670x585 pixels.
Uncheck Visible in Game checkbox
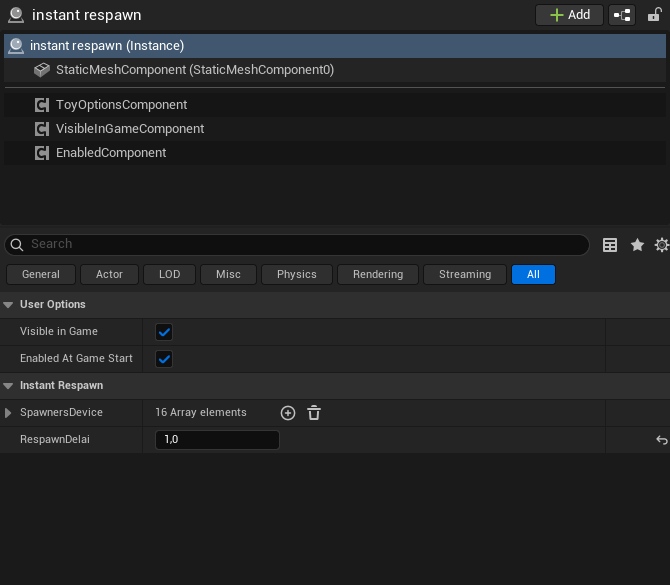165,332
